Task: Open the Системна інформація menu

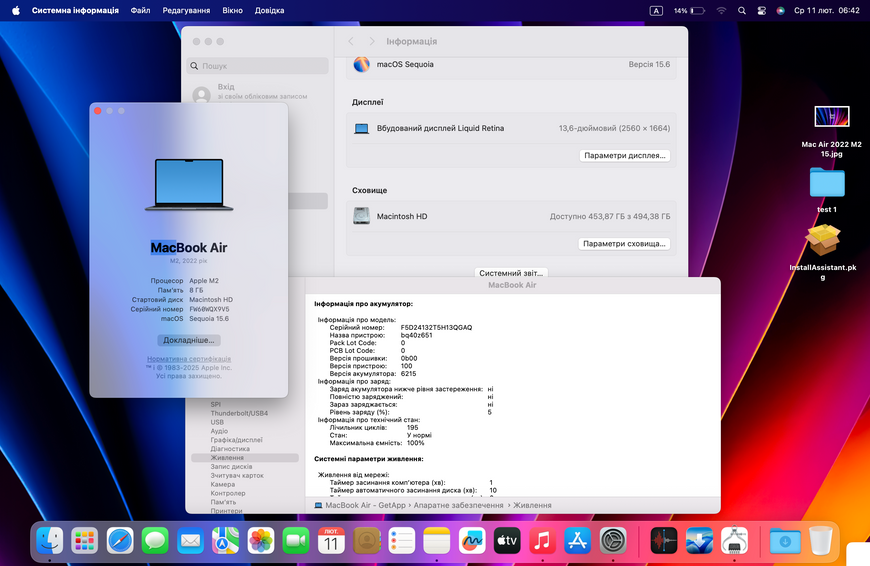Action: coord(75,11)
